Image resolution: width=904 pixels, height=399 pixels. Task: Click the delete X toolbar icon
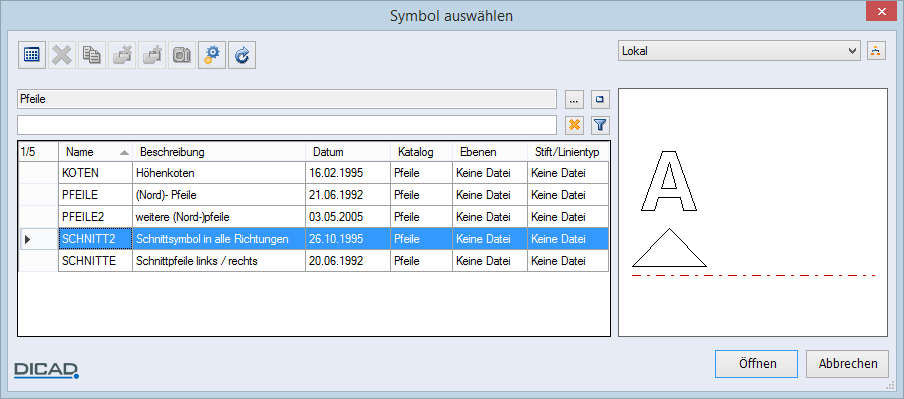coord(62,55)
